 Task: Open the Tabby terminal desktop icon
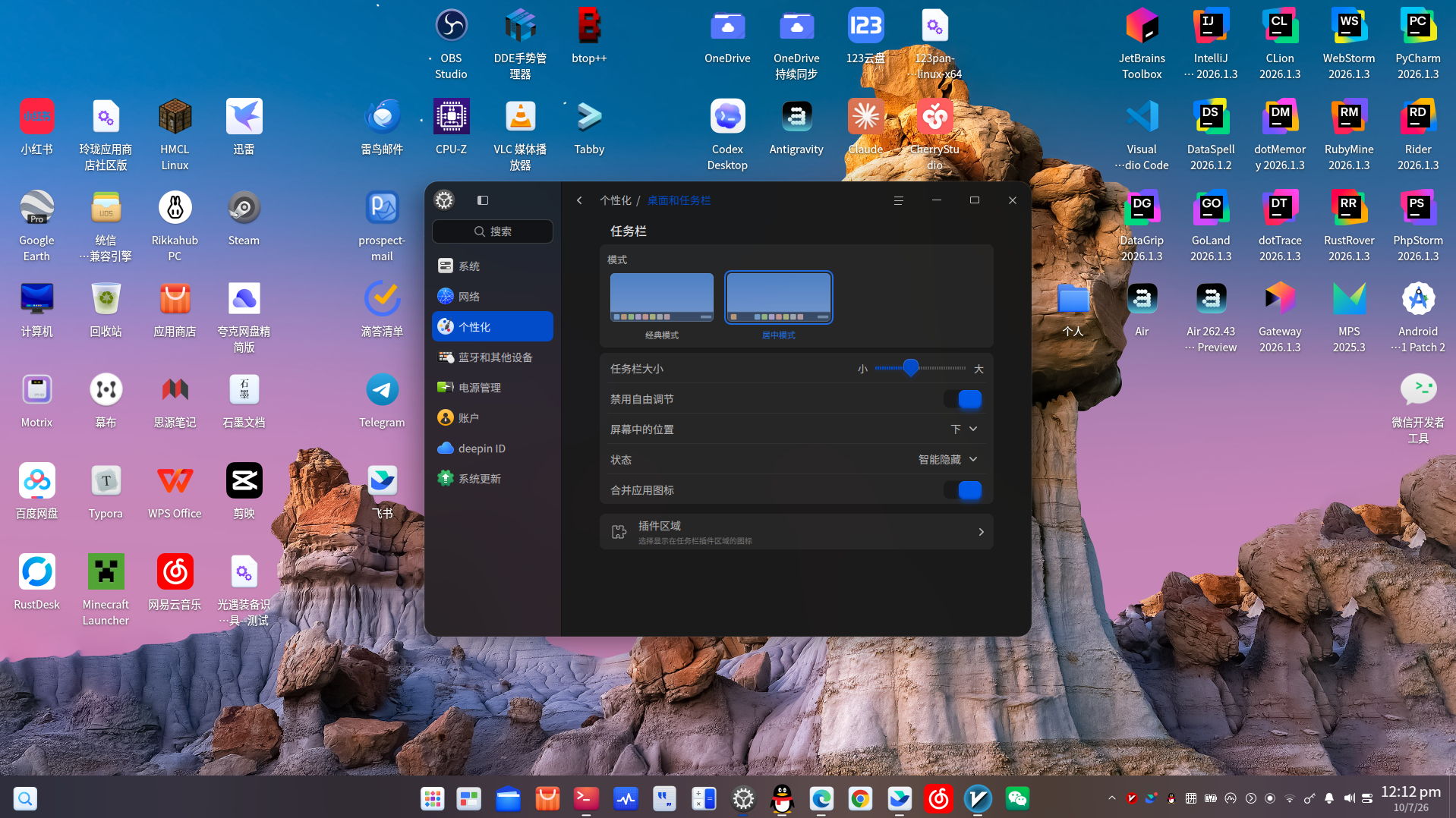(589, 127)
